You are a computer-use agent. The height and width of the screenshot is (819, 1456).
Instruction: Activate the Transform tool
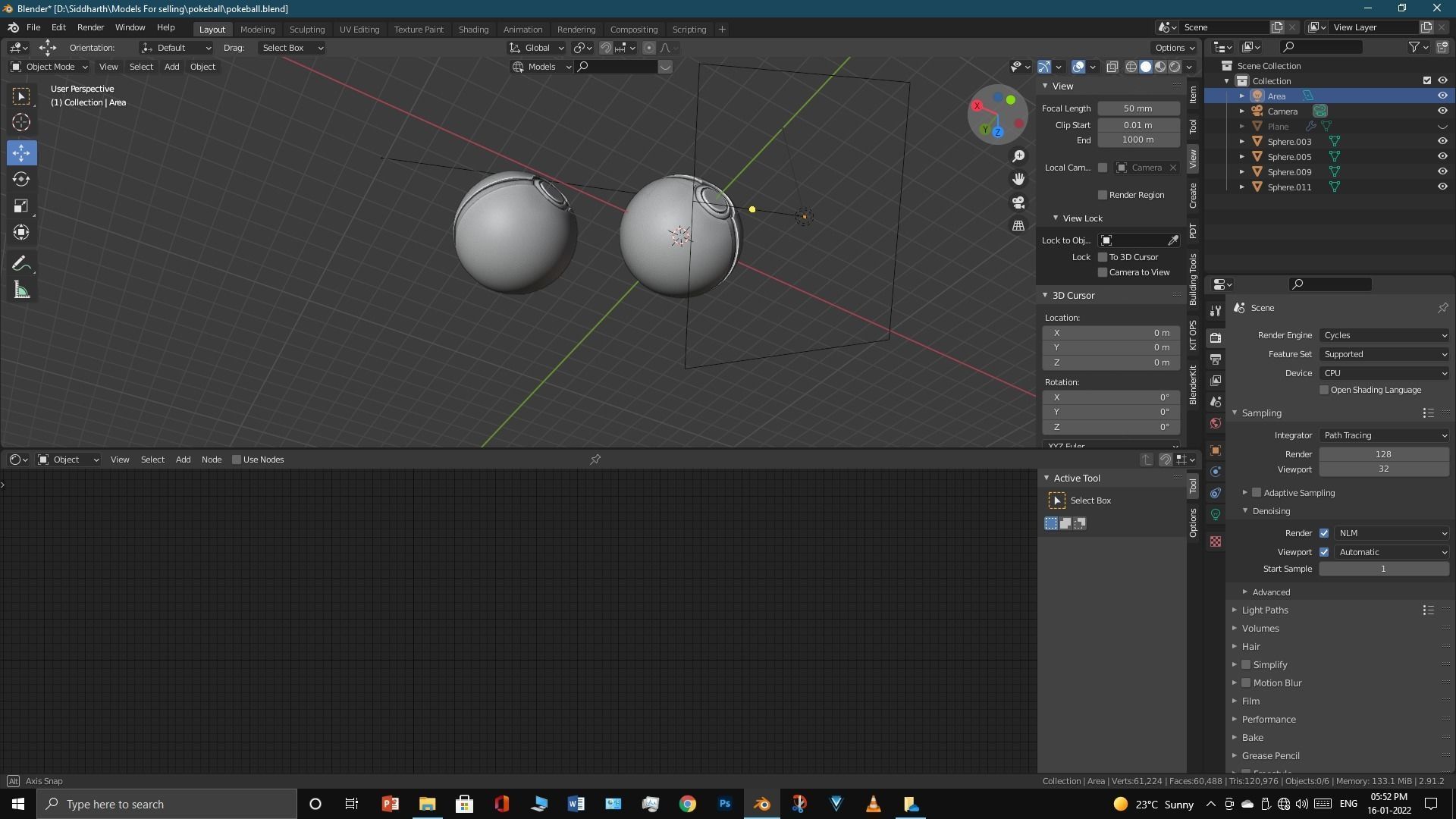21,232
